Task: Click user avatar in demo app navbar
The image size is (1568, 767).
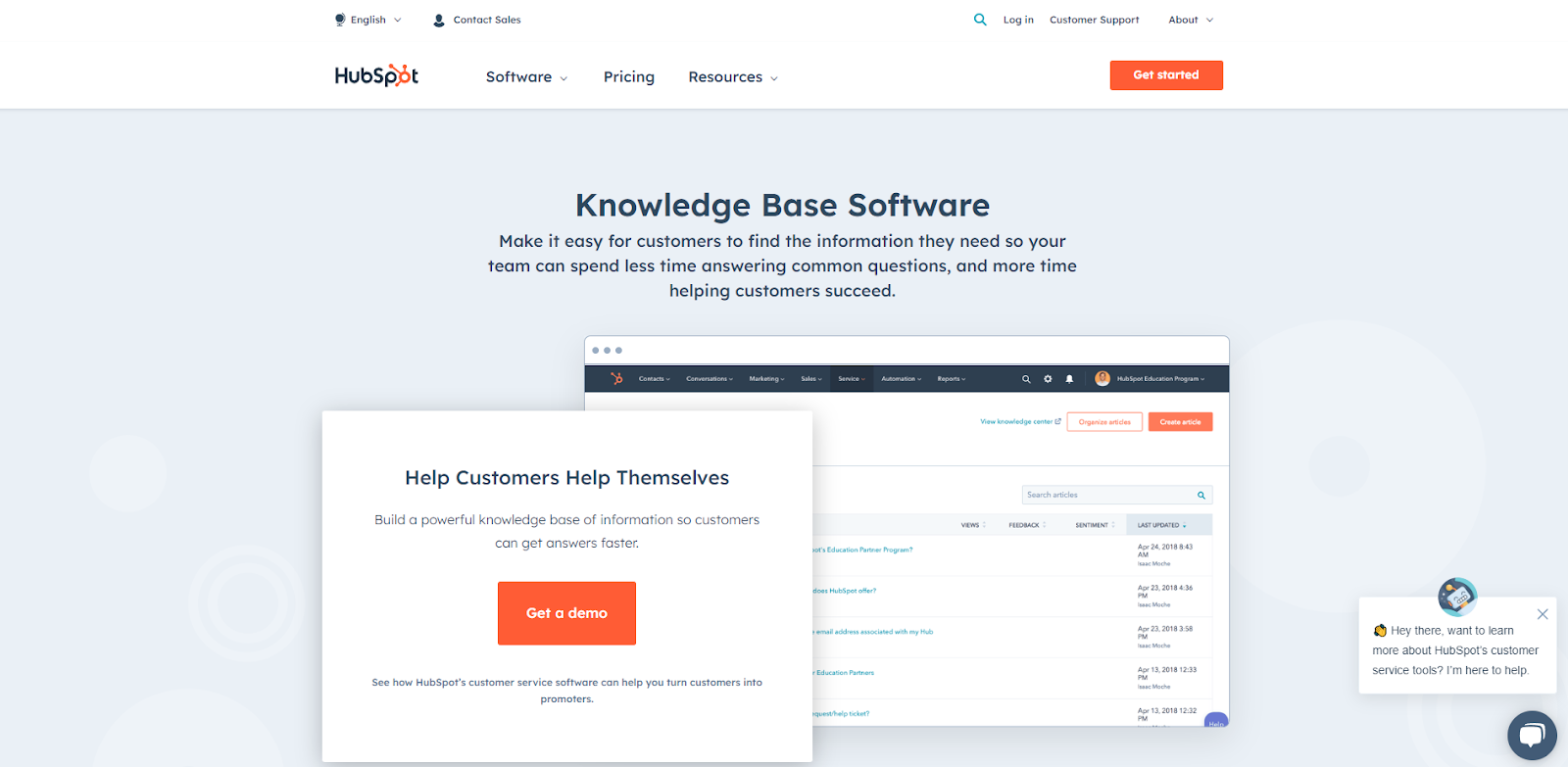Action: coord(1102,378)
